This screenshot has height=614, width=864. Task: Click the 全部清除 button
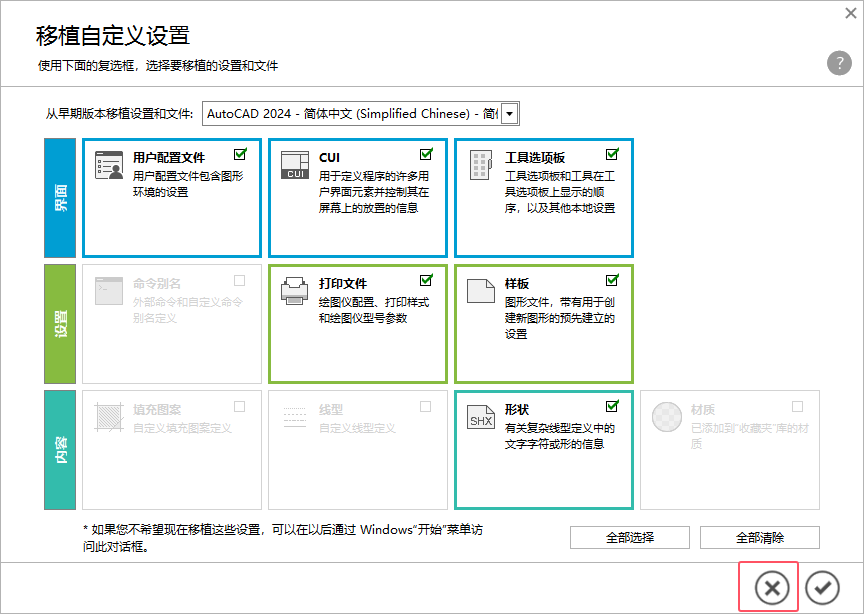[x=760, y=537]
